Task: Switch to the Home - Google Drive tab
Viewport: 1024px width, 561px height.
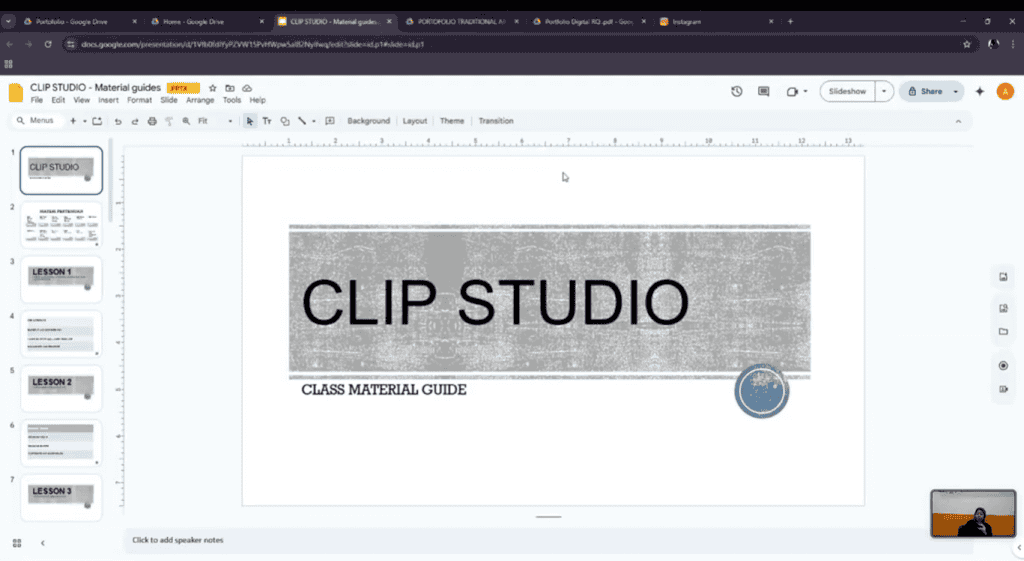Action: tap(206, 22)
